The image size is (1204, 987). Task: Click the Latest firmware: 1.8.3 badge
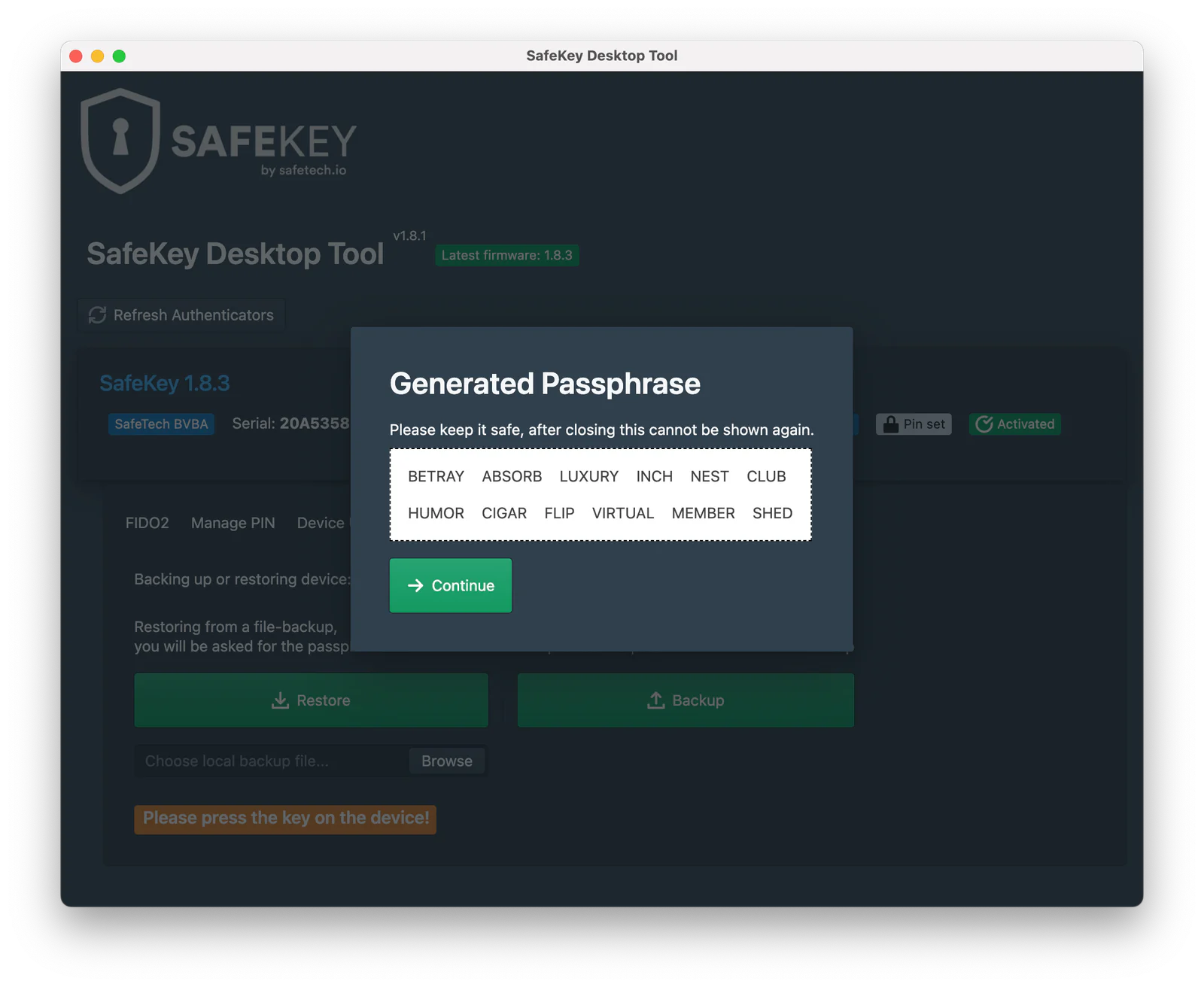[507, 255]
